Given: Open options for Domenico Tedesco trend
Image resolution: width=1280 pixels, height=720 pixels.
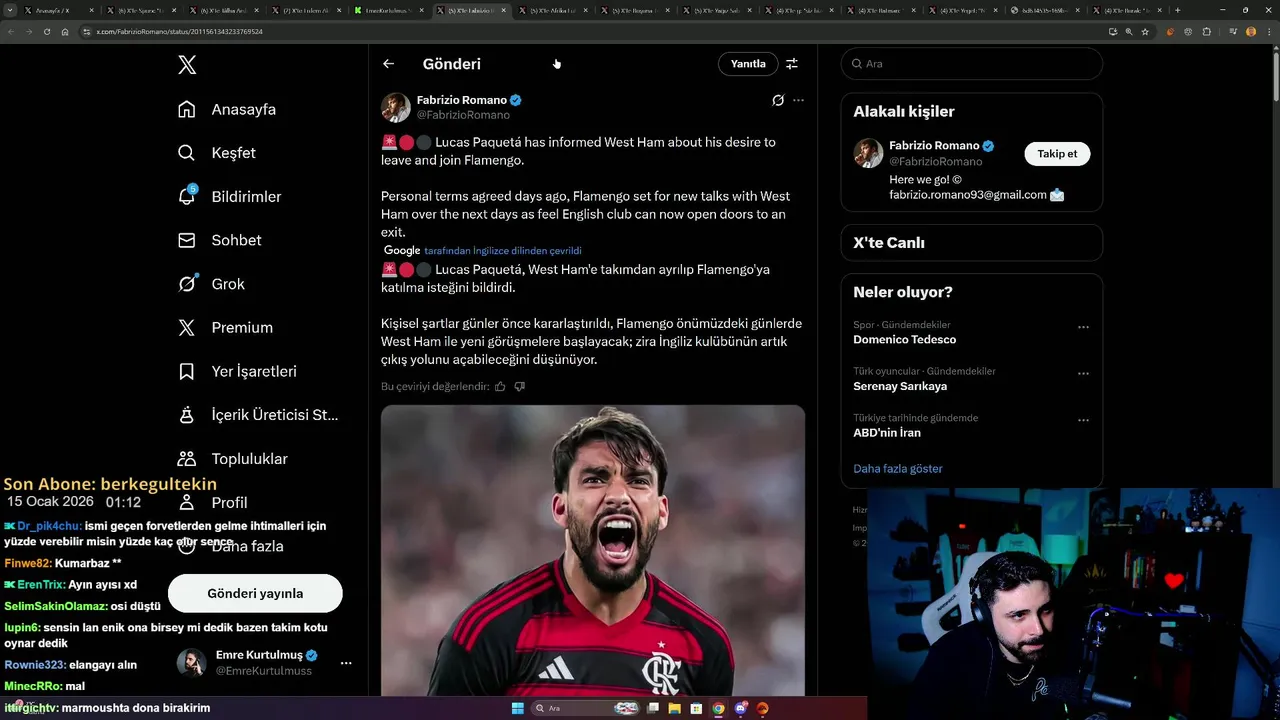Looking at the screenshot, I should coord(1083,327).
